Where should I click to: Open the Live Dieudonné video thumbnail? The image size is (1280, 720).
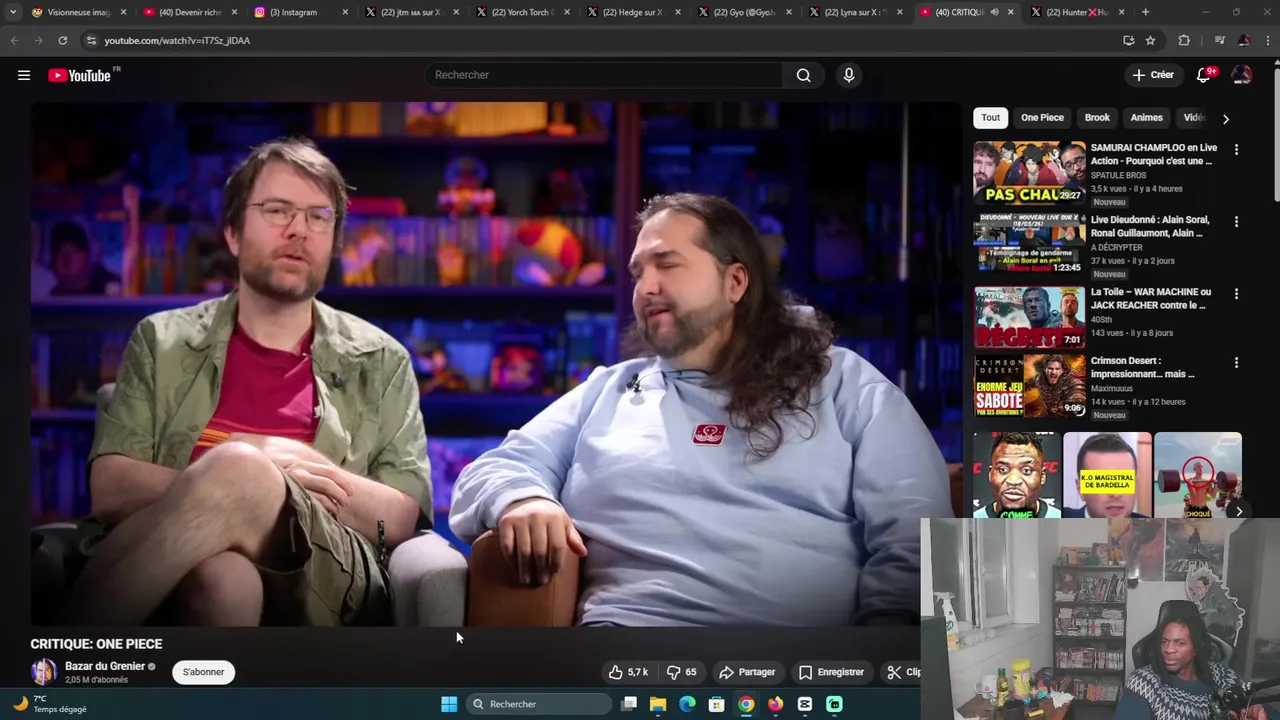coord(1029,245)
